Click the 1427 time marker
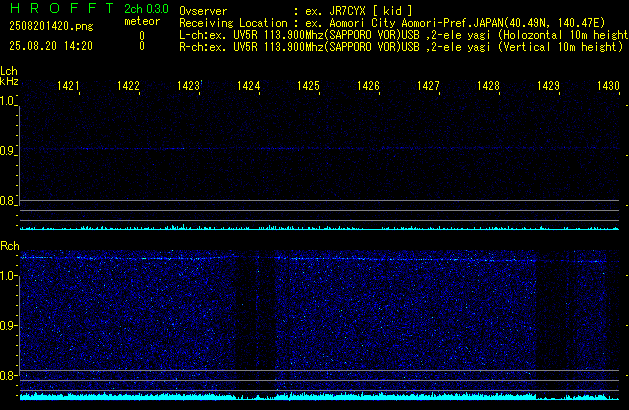This screenshot has height=410, width=629. [x=428, y=86]
